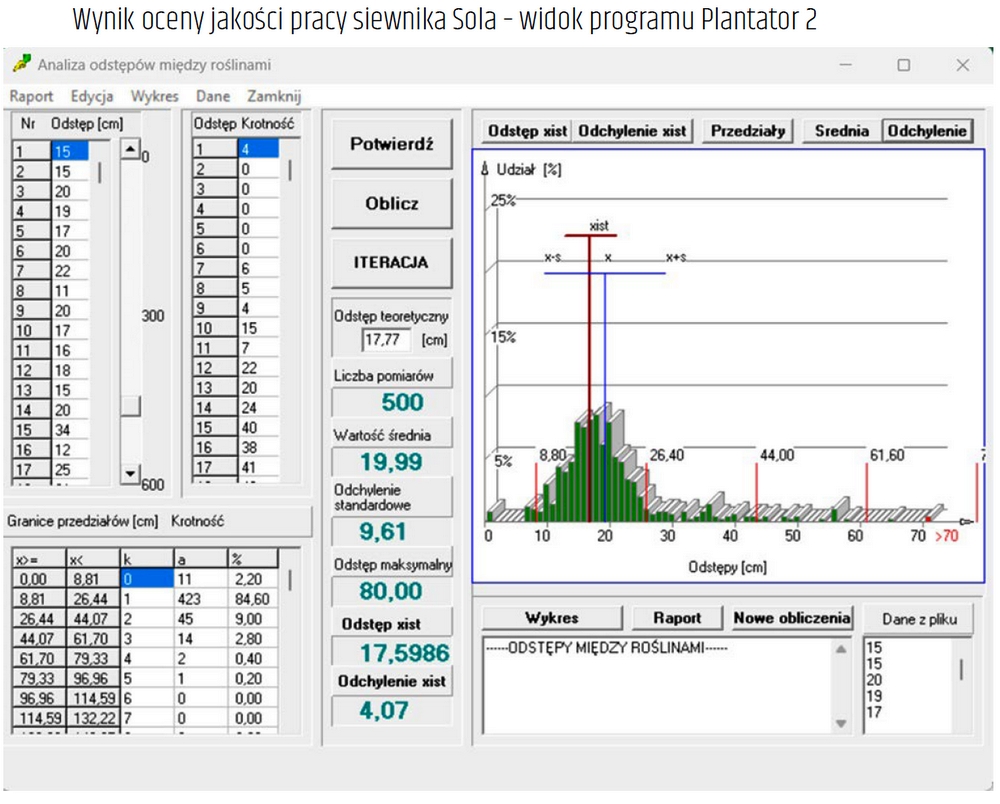Minimize the Analiza odstępów window
The width and height of the screenshot is (1000, 804).
pos(846,64)
